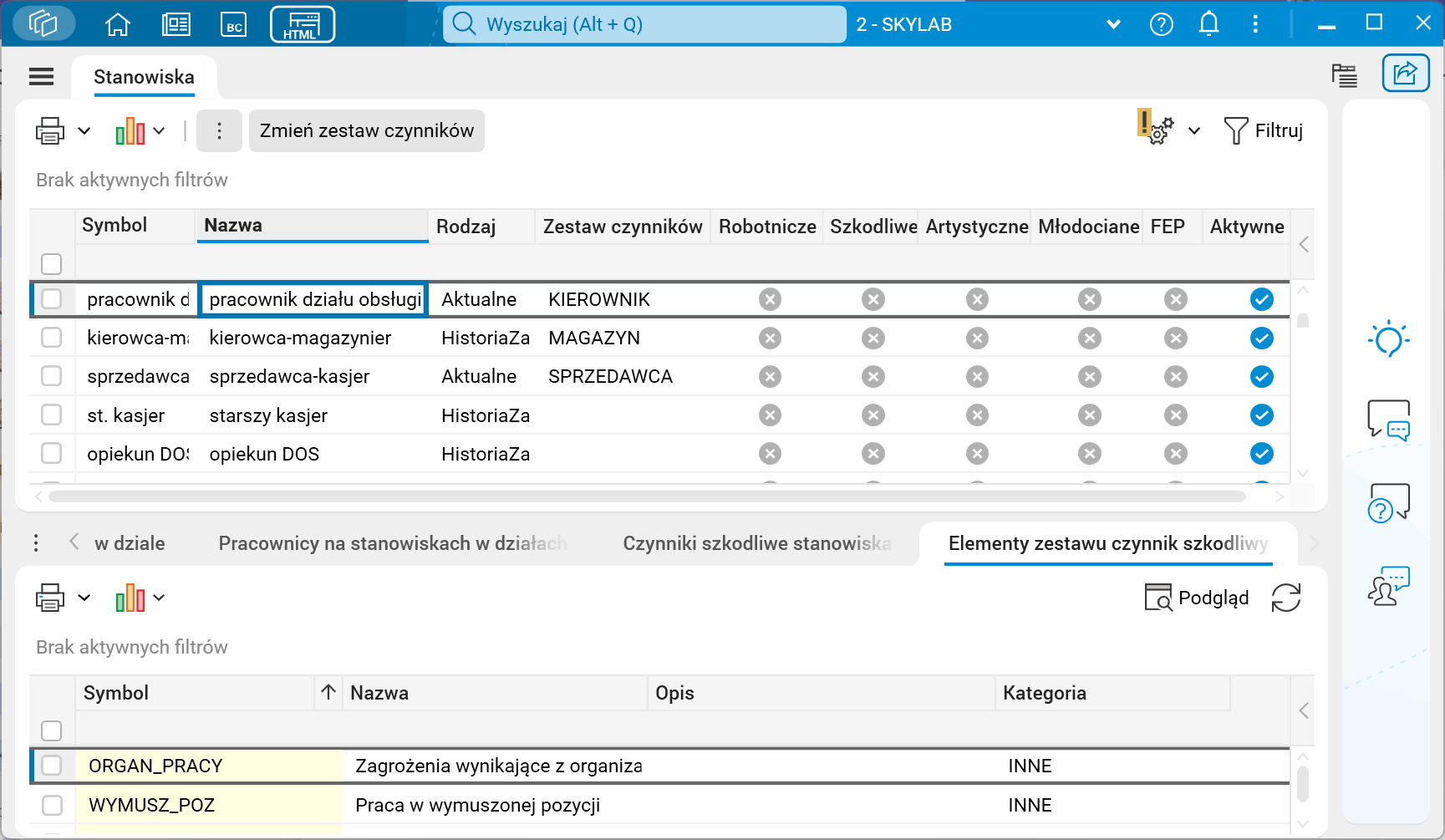Expand the print options dropdown arrow
The width and height of the screenshot is (1445, 840).
[83, 130]
